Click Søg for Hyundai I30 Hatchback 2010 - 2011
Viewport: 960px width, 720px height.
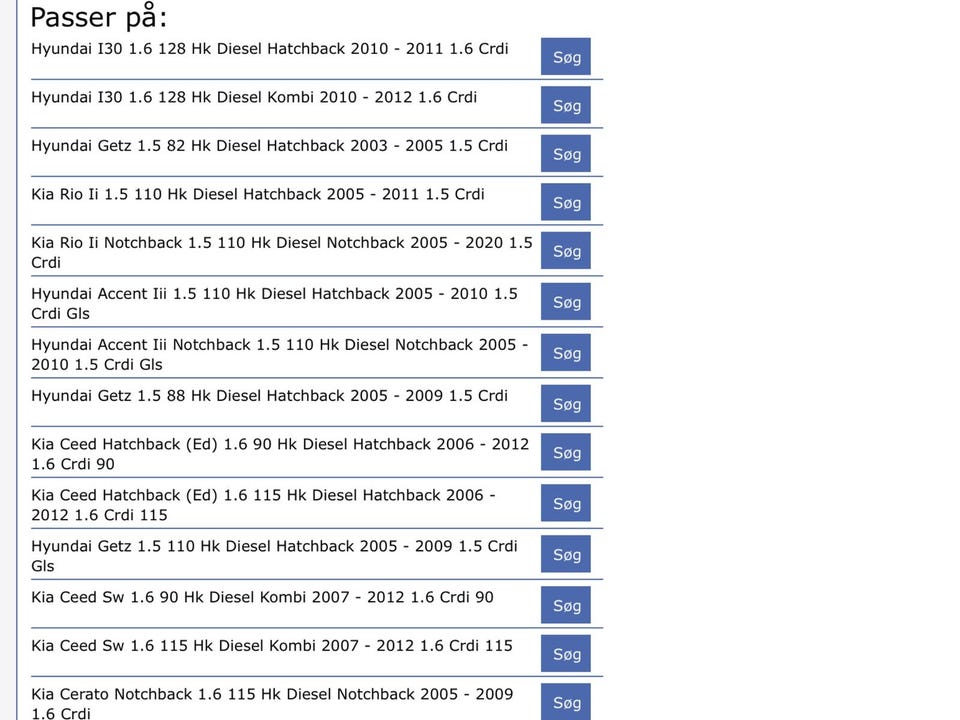tap(566, 56)
